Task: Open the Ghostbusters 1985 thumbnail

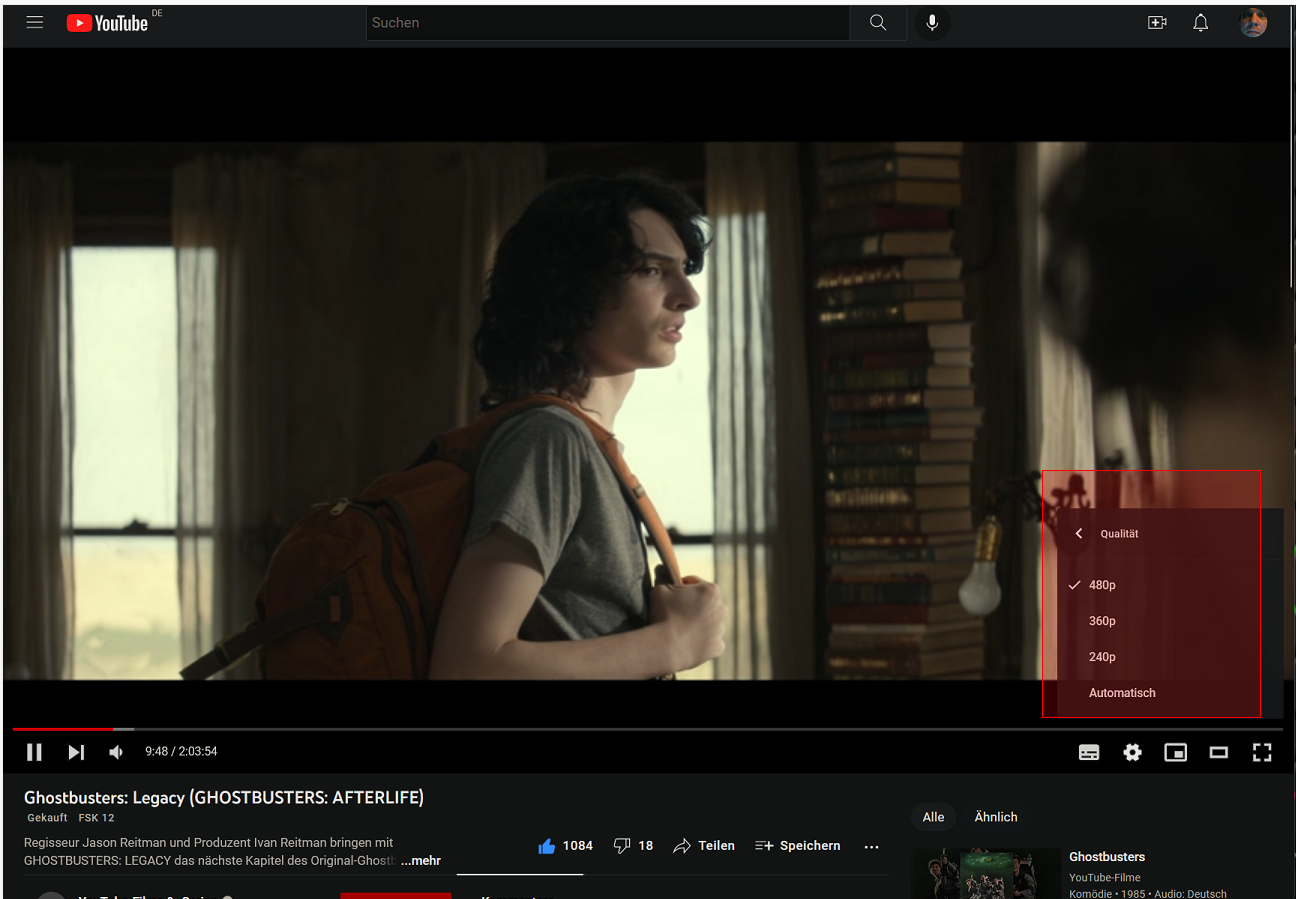Action: [x=987, y=873]
